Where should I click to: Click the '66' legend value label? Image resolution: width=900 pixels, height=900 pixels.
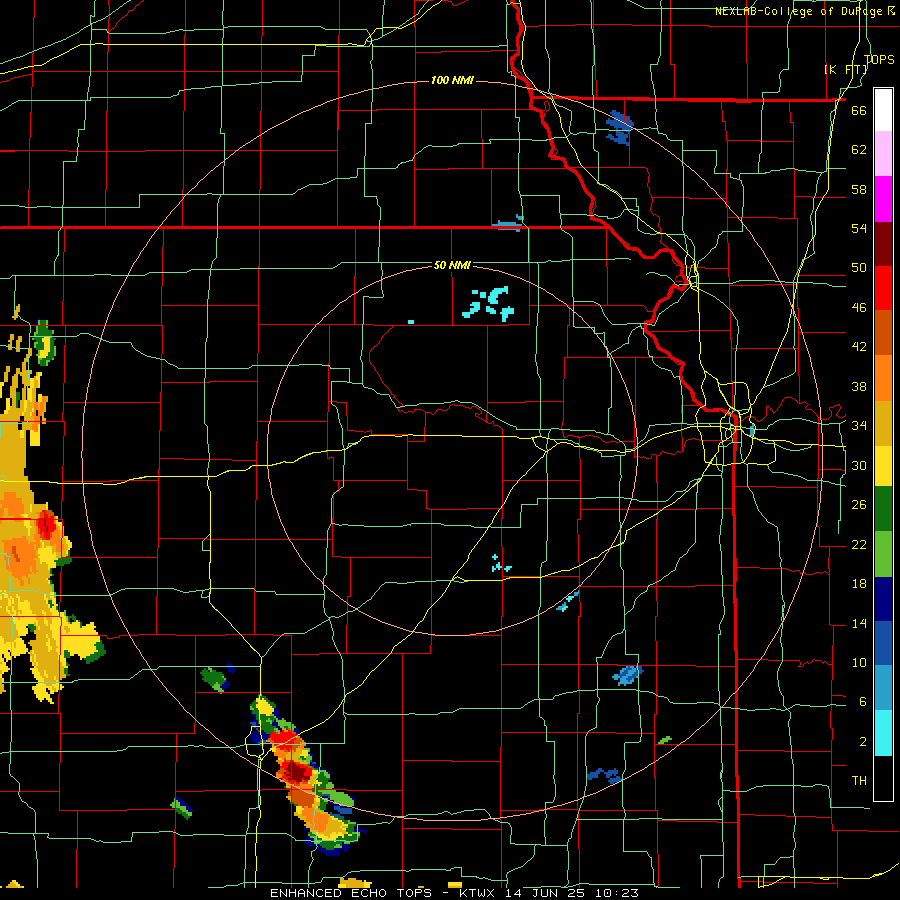tap(859, 110)
